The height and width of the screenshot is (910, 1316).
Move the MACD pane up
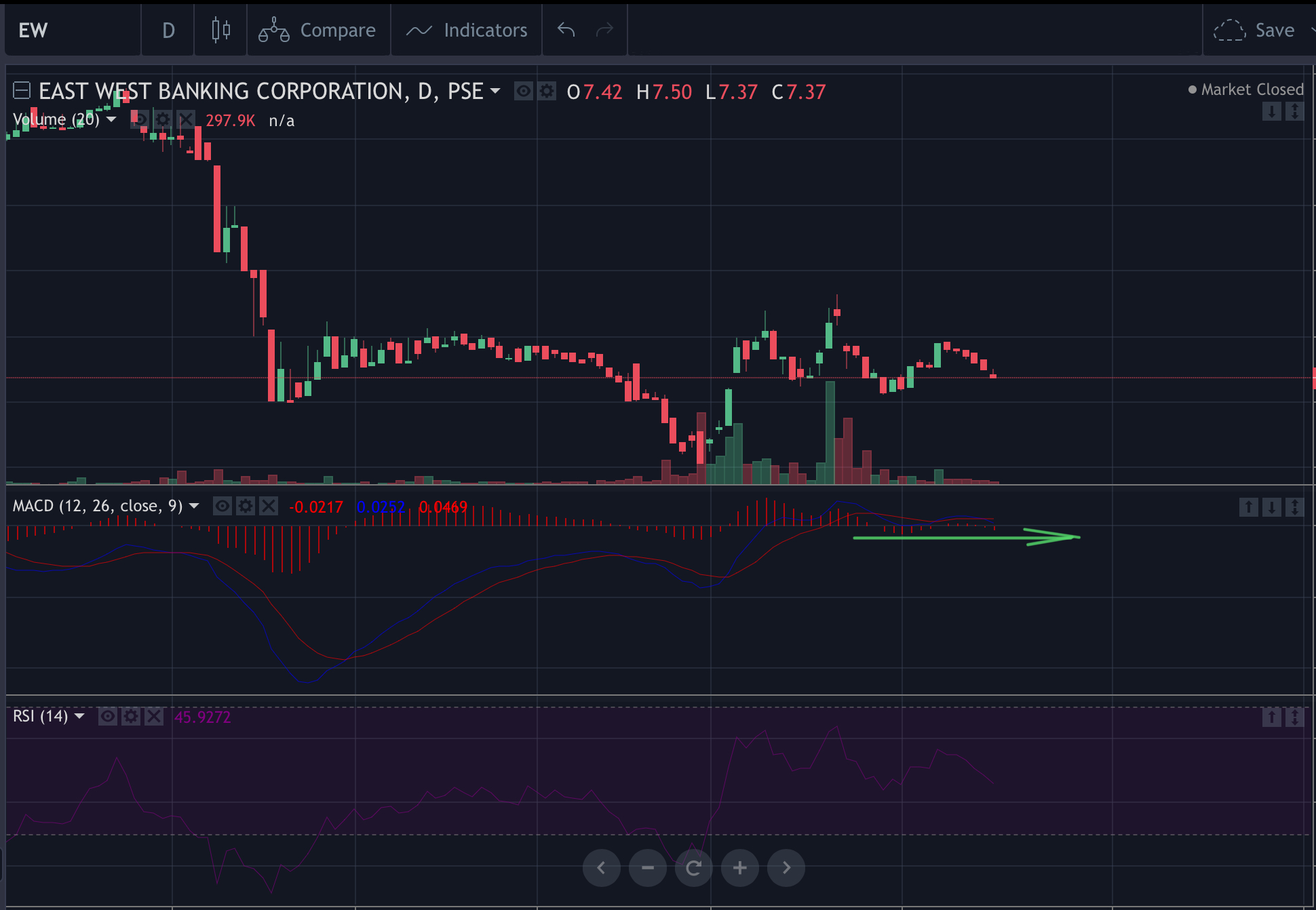coord(1249,507)
